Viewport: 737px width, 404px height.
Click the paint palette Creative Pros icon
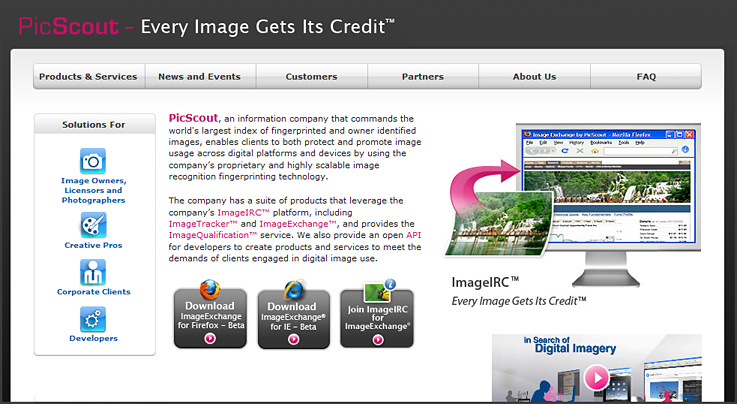(x=93, y=225)
